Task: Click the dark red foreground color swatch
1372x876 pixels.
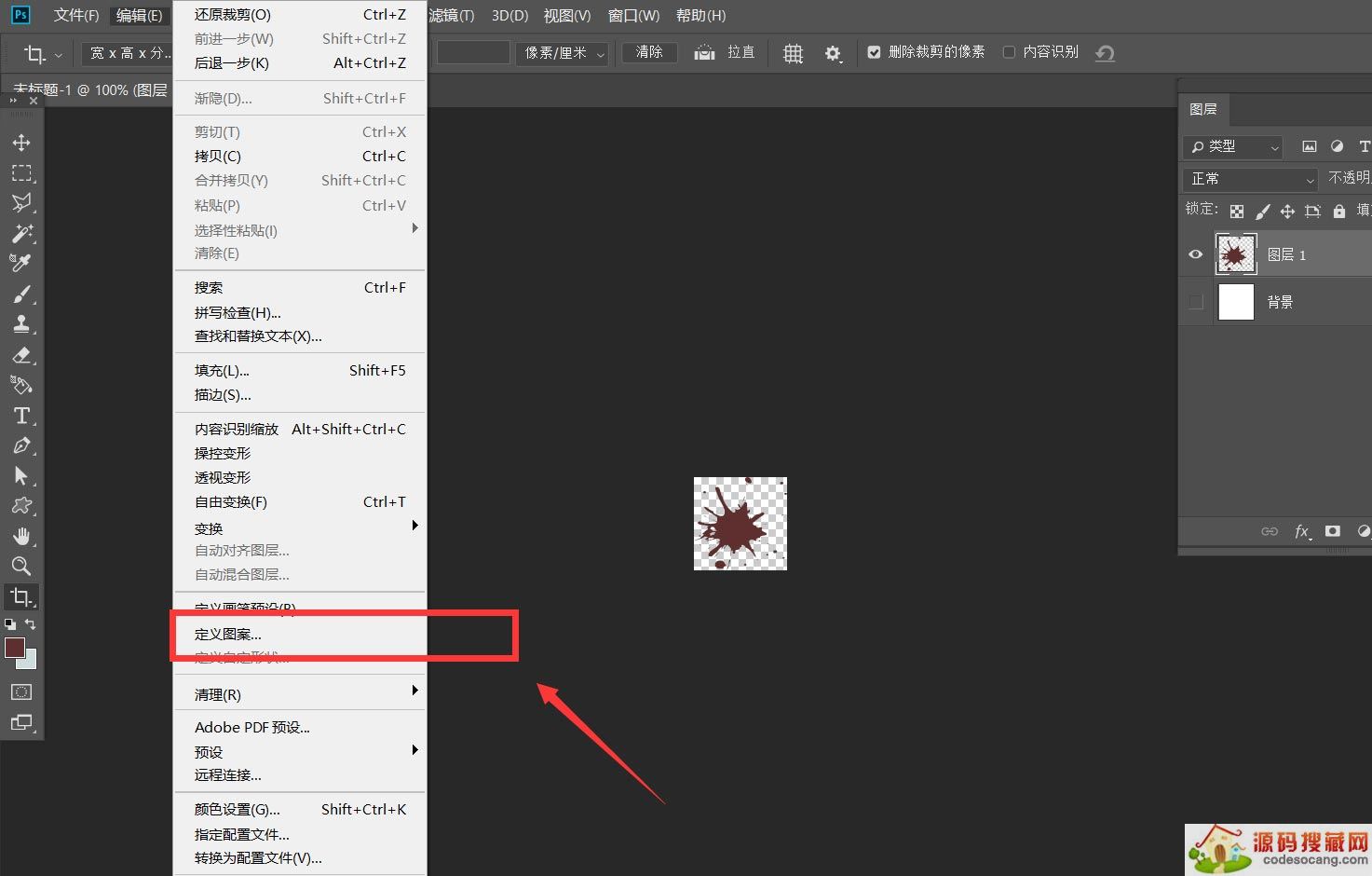Action: point(14,648)
